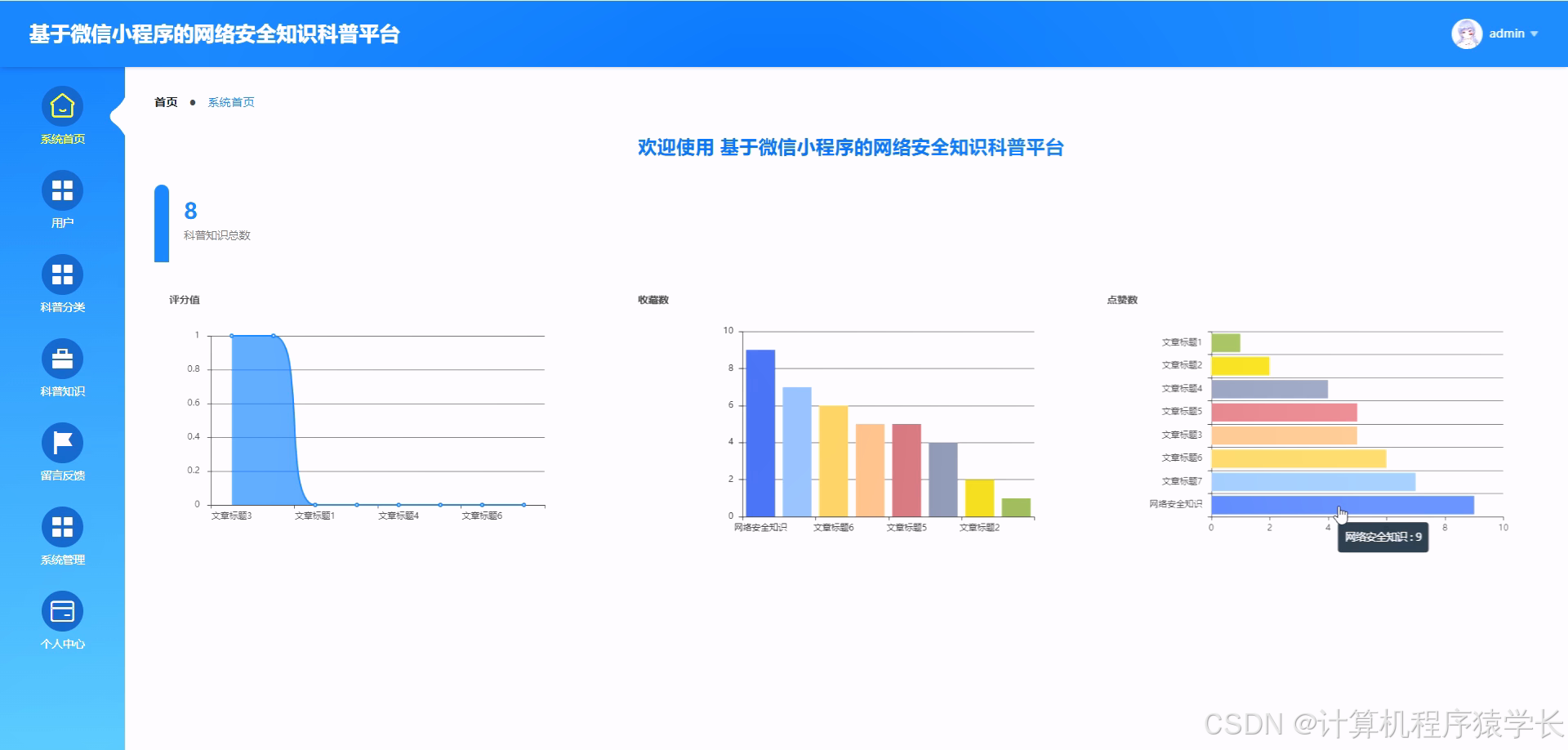The height and width of the screenshot is (750, 1568).
Task: Select the 系统首页 breadcrumb link
Action: (230, 101)
